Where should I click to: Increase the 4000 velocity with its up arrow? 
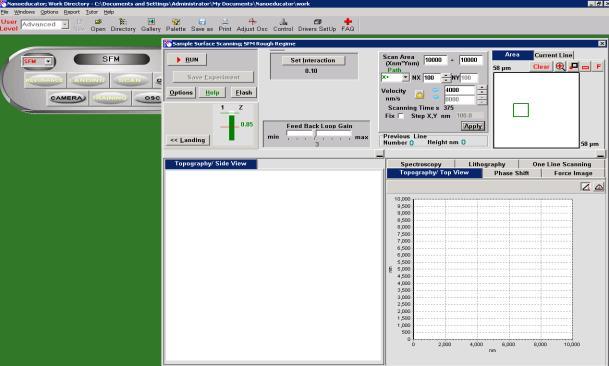(x=482, y=88)
